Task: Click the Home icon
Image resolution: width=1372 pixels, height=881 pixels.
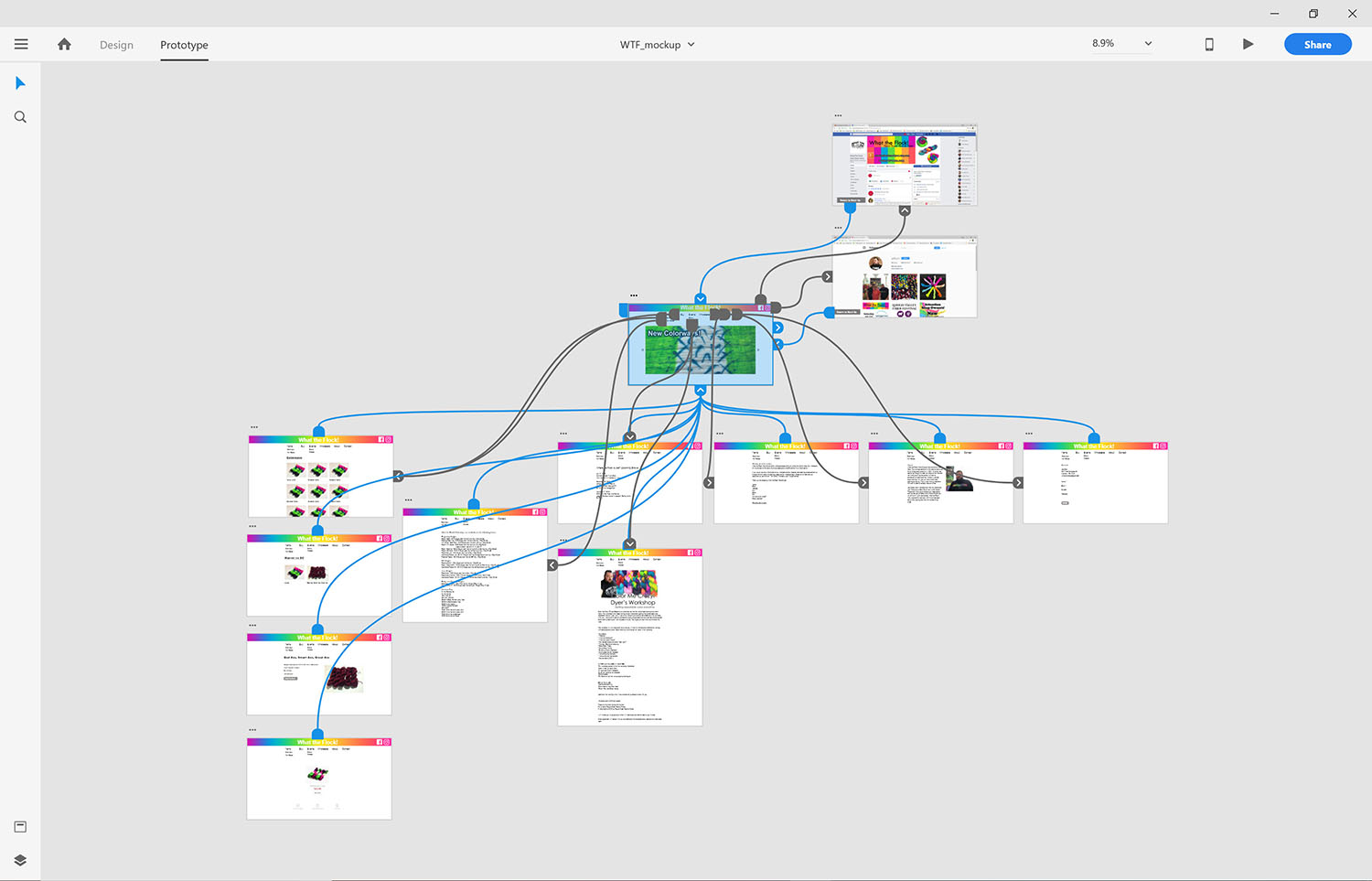Action: [64, 44]
